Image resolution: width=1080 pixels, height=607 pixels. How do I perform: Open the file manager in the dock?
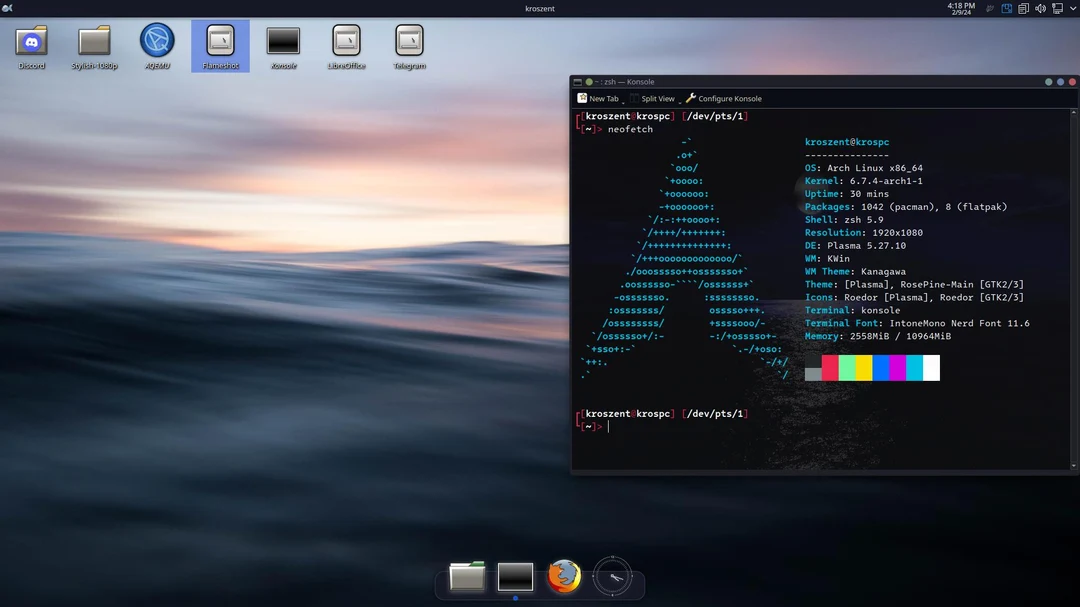(x=466, y=576)
